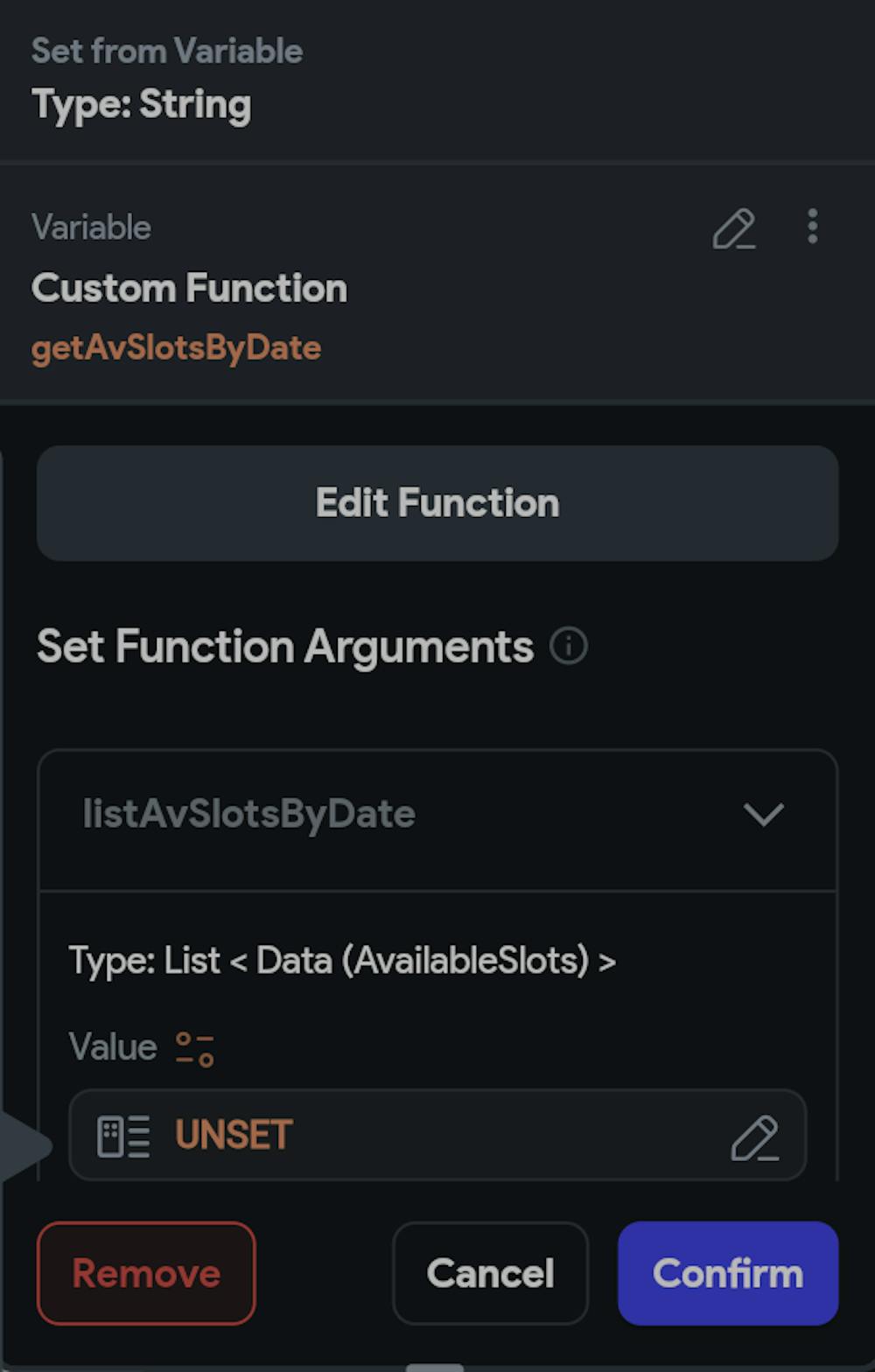Select the orange UNSET value text
875x1372 pixels.
[234, 1136]
